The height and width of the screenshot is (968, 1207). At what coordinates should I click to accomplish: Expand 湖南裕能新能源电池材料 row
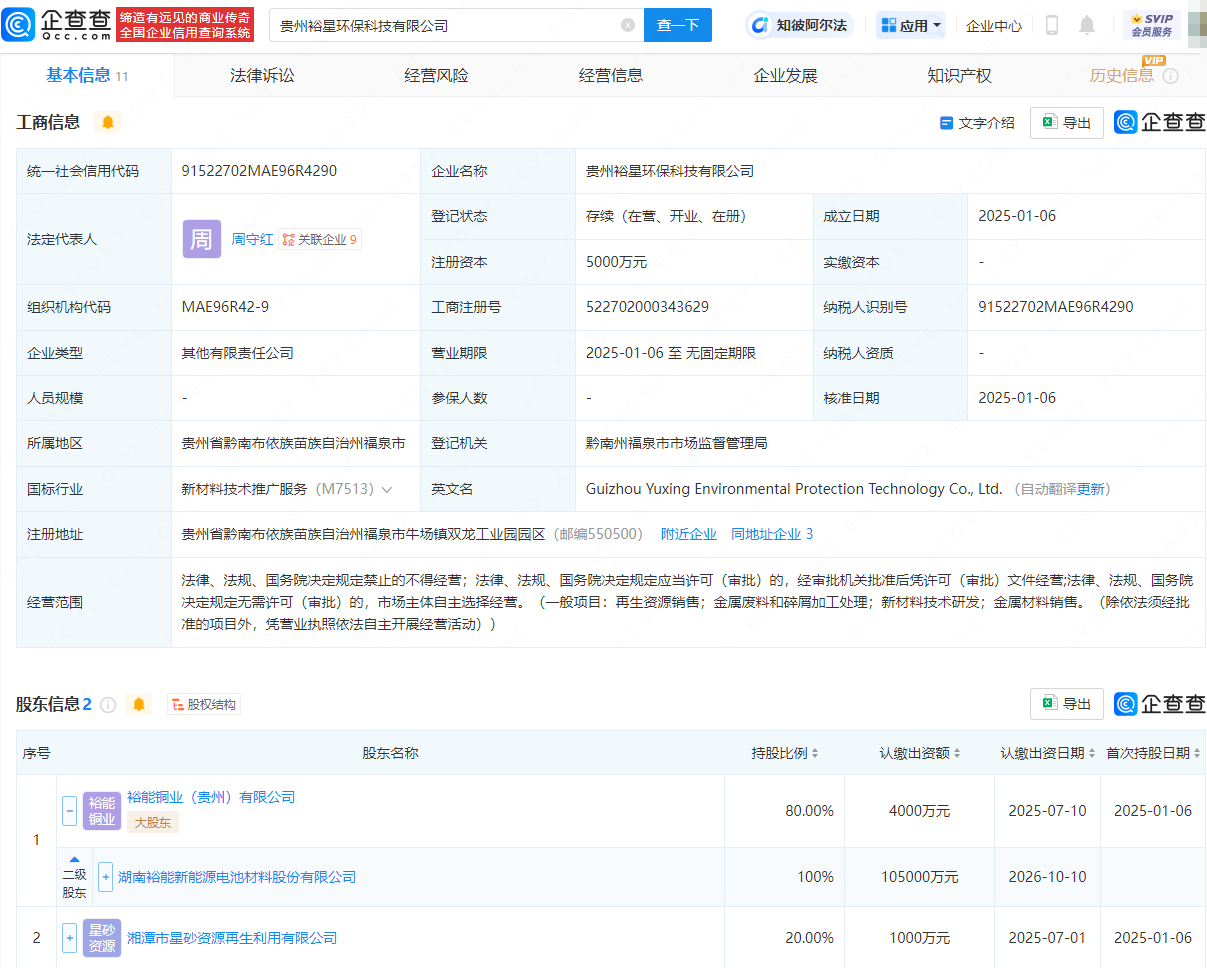[x=105, y=877]
